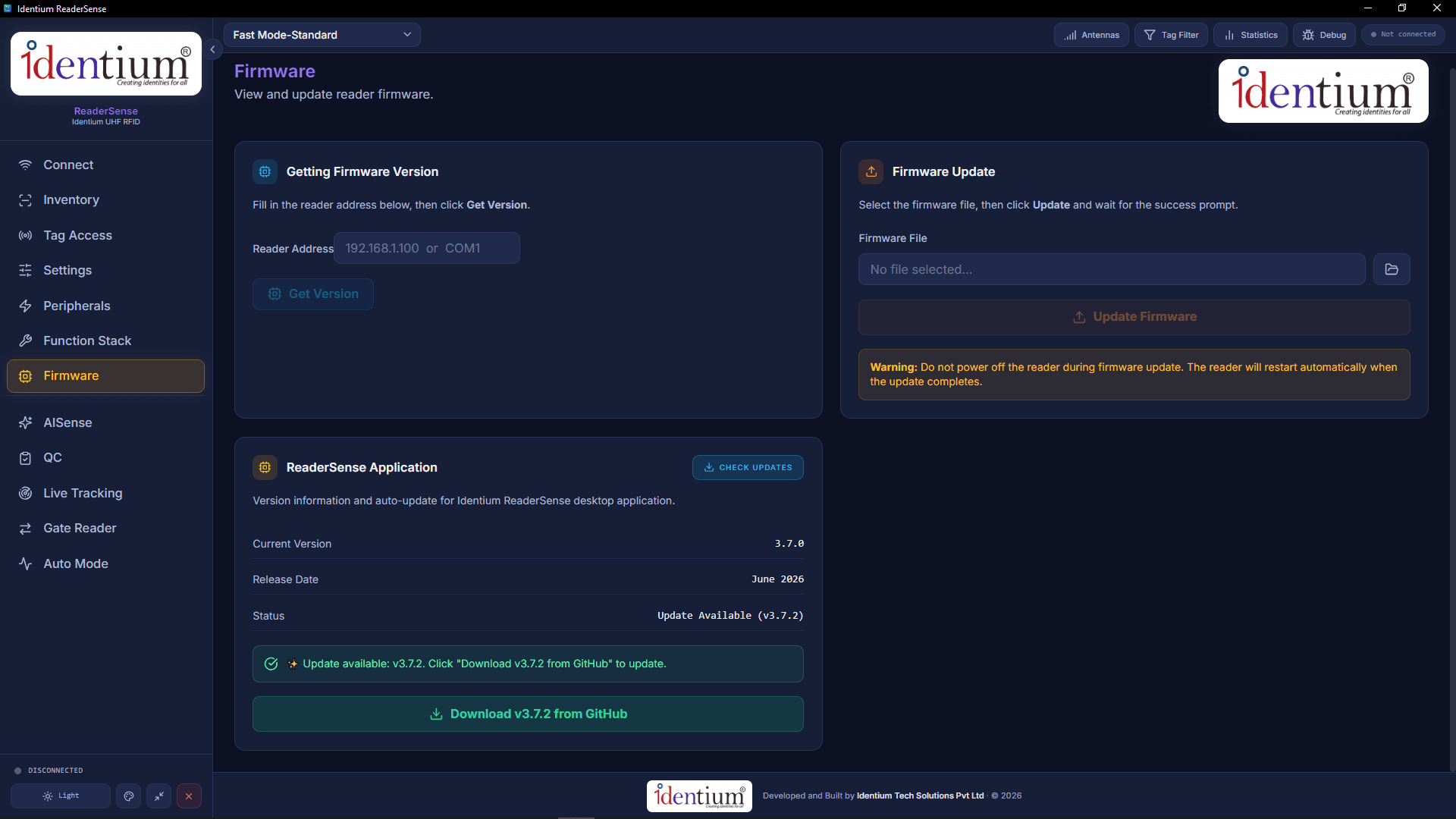
Task: Switch to Auto Mode page
Action: (x=105, y=563)
